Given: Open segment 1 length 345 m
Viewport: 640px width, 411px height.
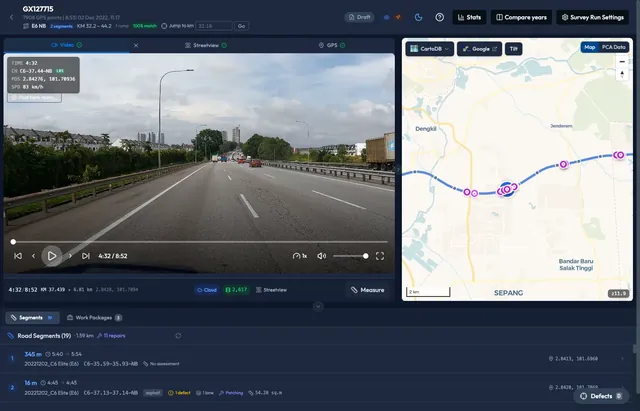Looking at the screenshot, I should coord(33,354).
